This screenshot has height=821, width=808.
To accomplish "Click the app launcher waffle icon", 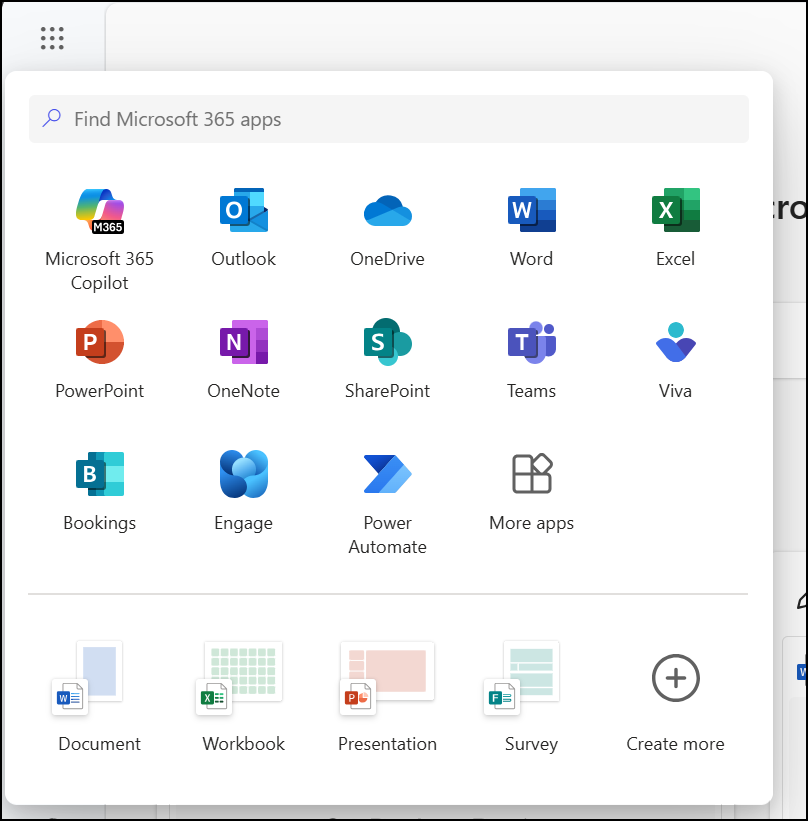I will [51, 38].
